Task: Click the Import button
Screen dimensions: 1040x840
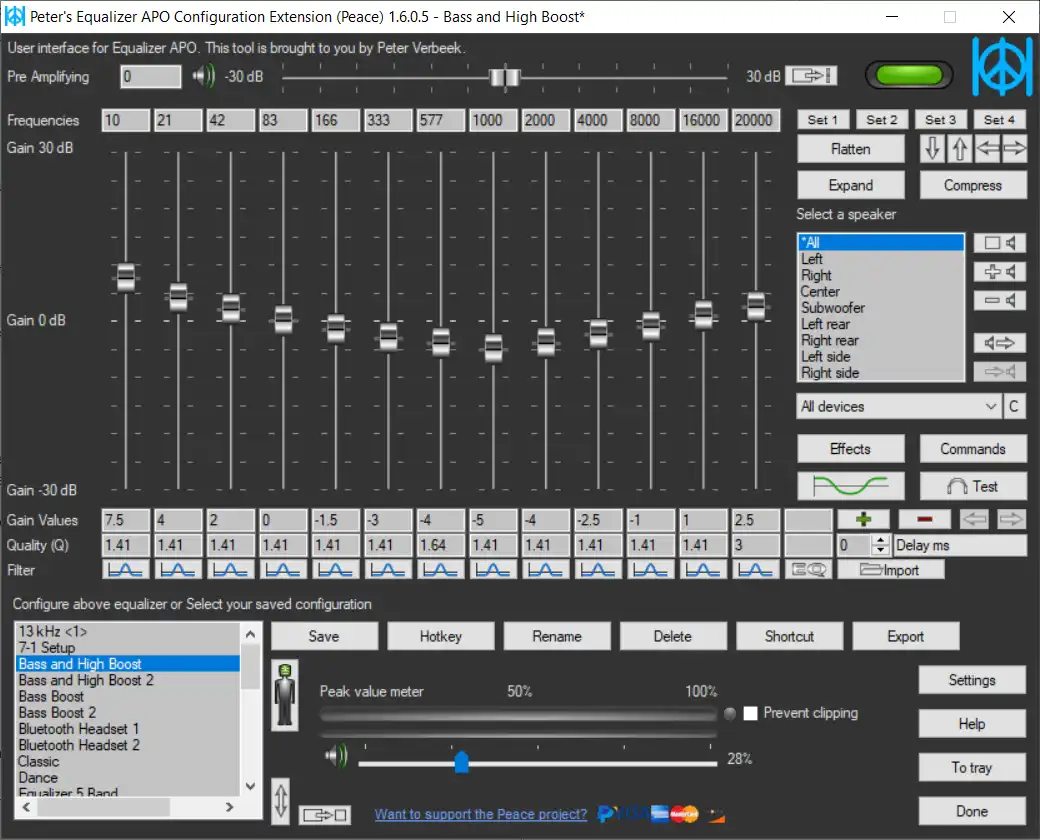Action: click(x=891, y=570)
